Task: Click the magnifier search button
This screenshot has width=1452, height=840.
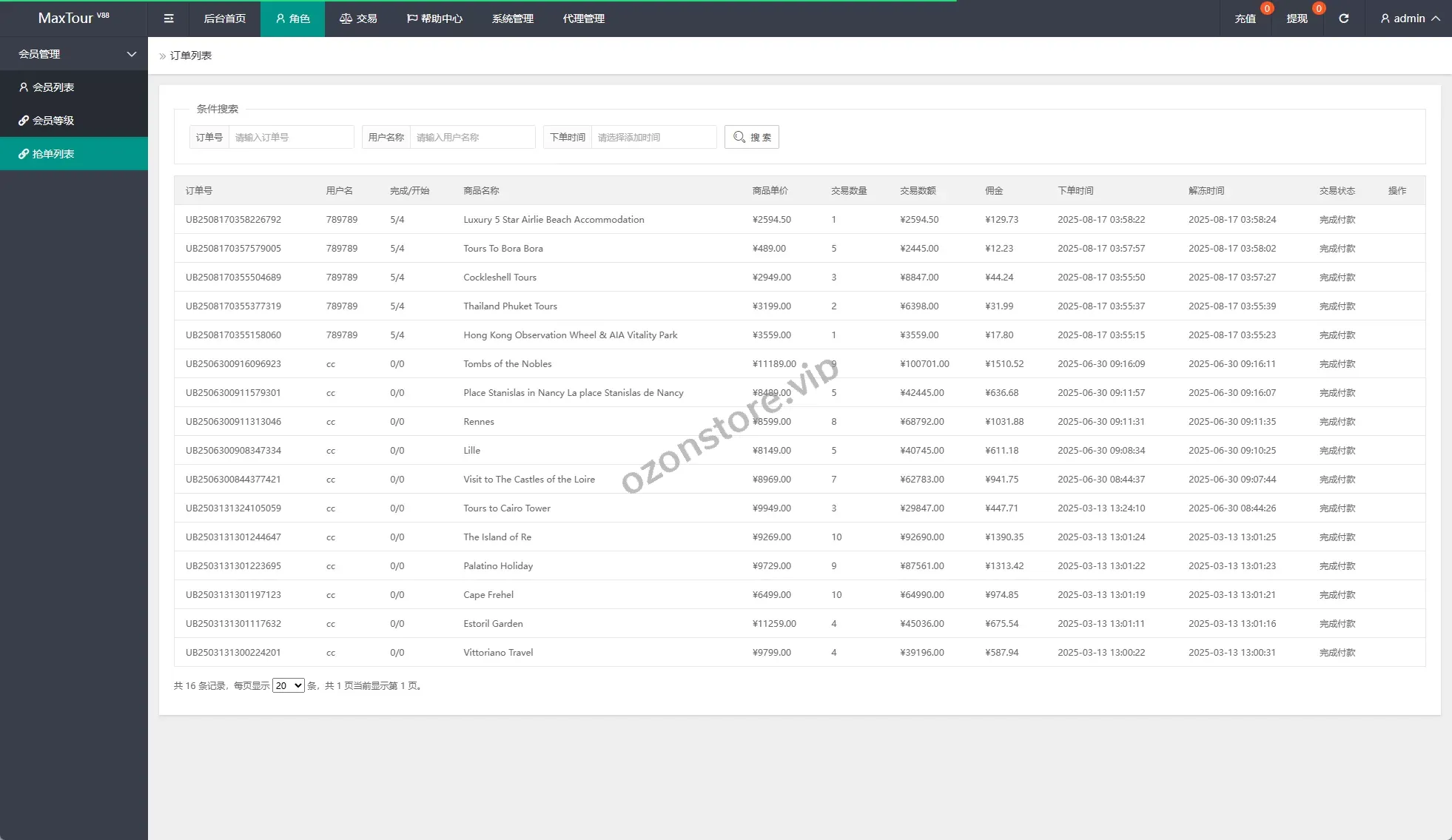Action: click(751, 137)
